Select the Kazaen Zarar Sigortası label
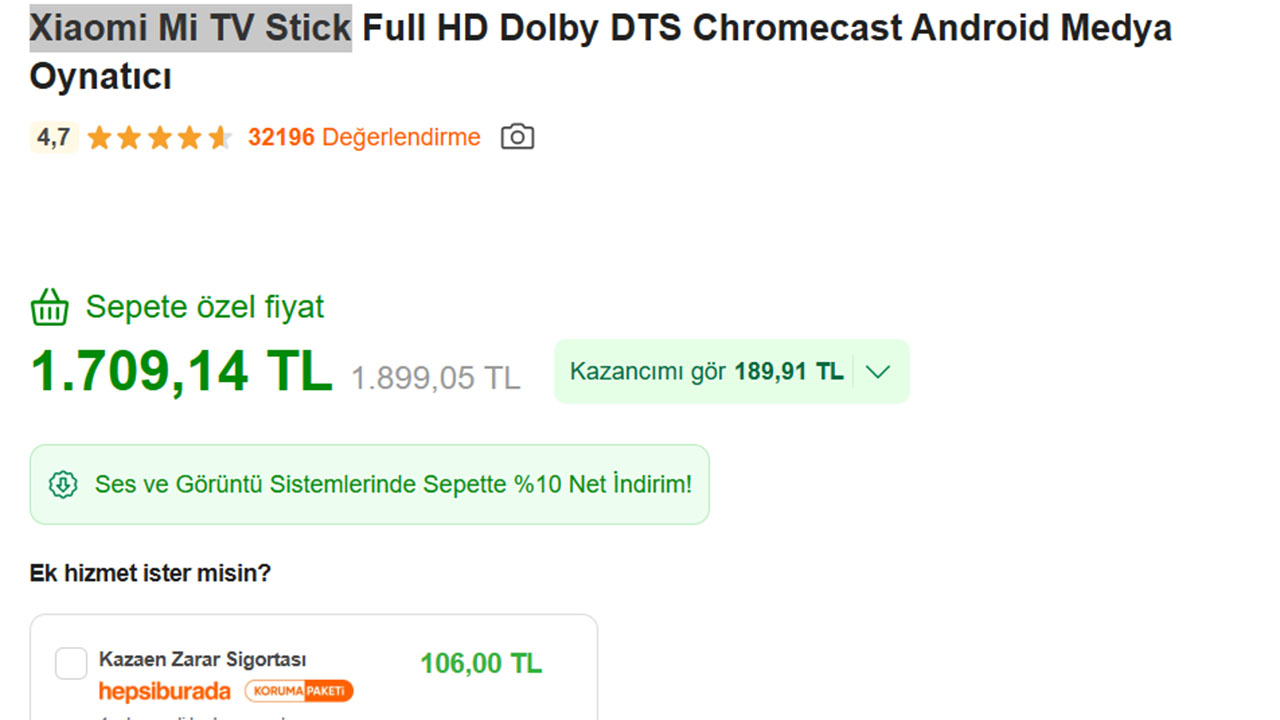 (202, 659)
